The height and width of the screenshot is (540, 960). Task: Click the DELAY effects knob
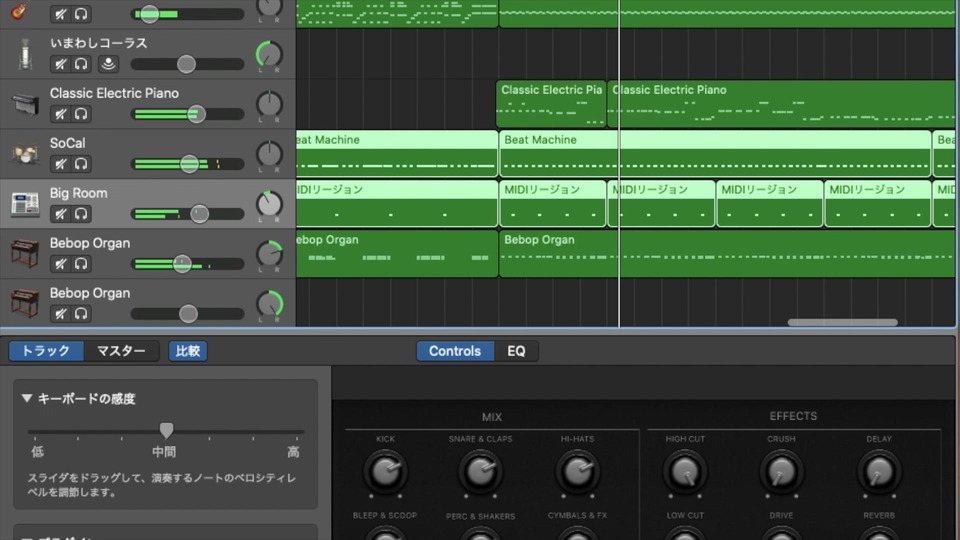click(x=879, y=471)
